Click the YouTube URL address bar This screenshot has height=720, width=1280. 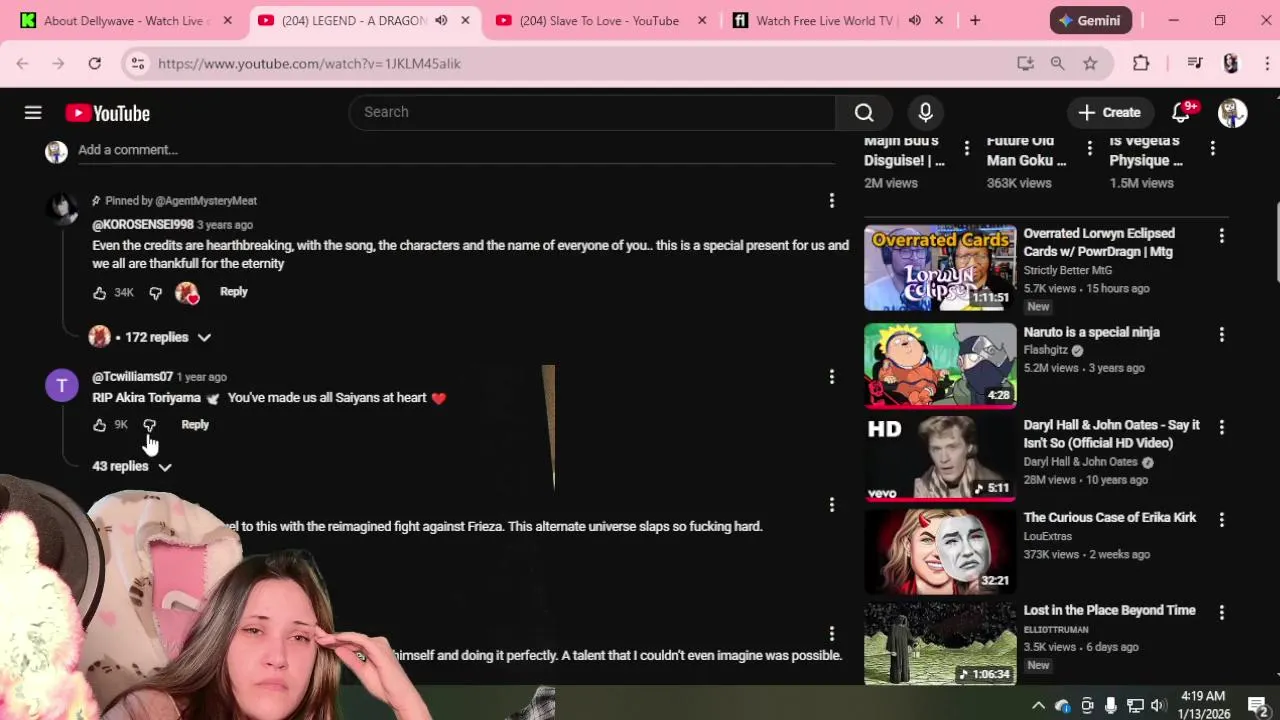pyautogui.click(x=580, y=63)
